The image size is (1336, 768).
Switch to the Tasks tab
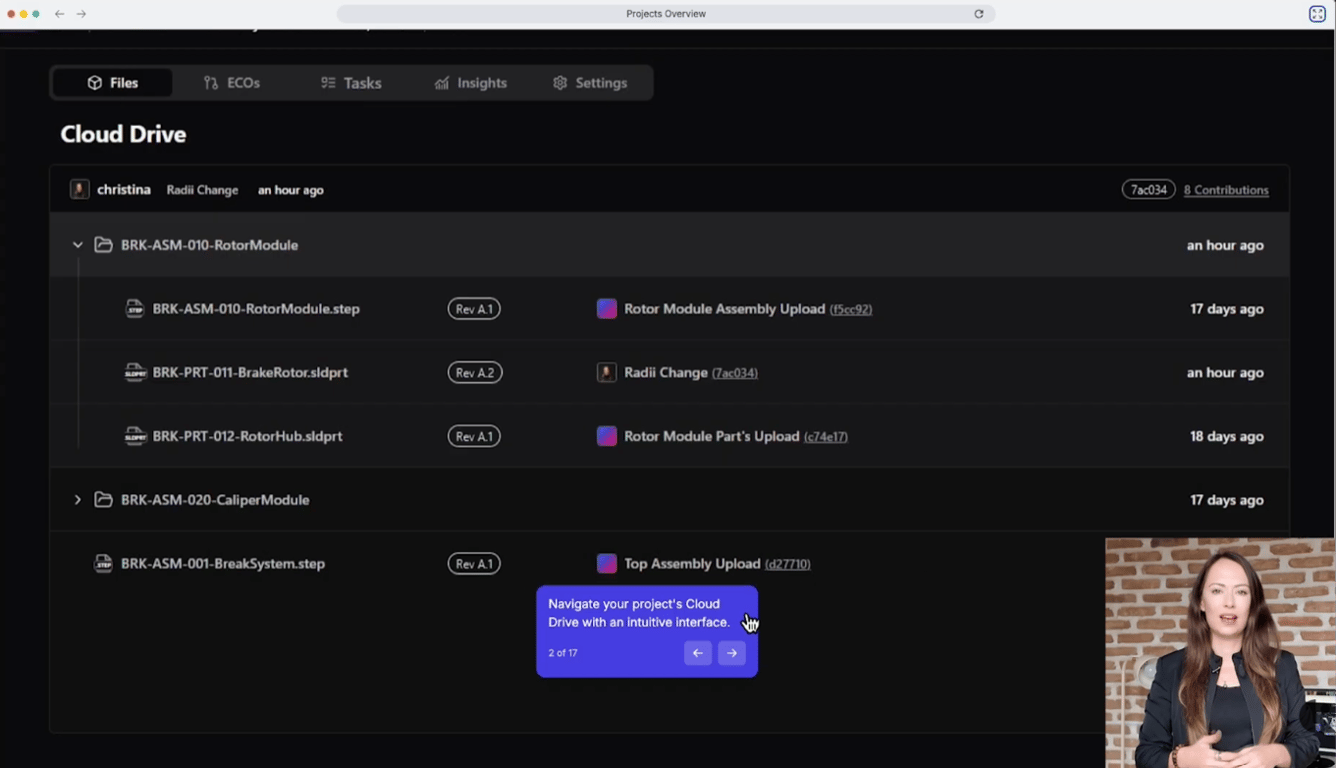[x=351, y=83]
